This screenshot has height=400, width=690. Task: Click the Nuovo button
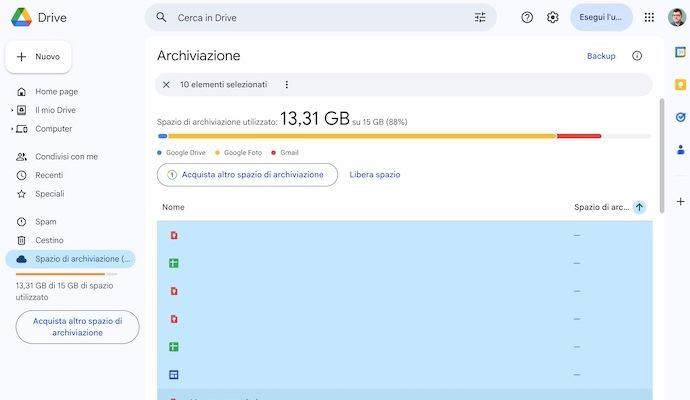click(x=38, y=57)
